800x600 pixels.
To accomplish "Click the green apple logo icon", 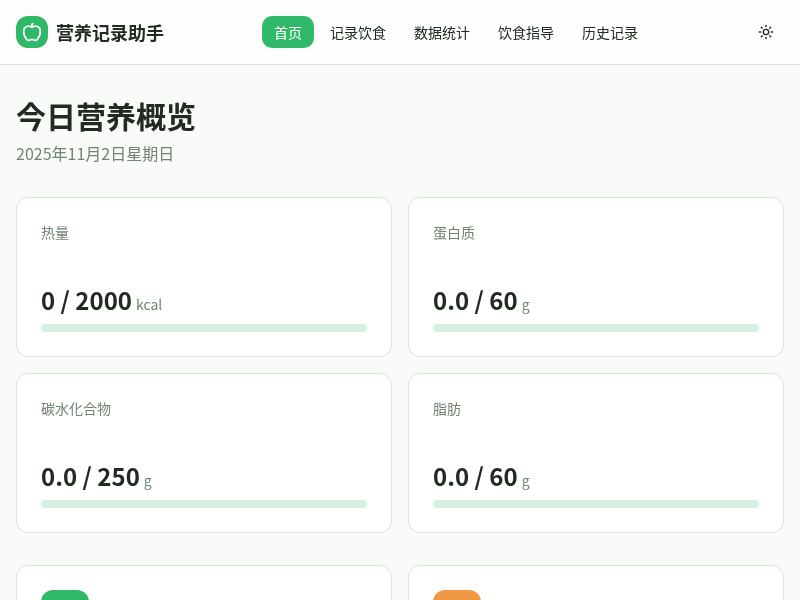I will [x=32, y=32].
